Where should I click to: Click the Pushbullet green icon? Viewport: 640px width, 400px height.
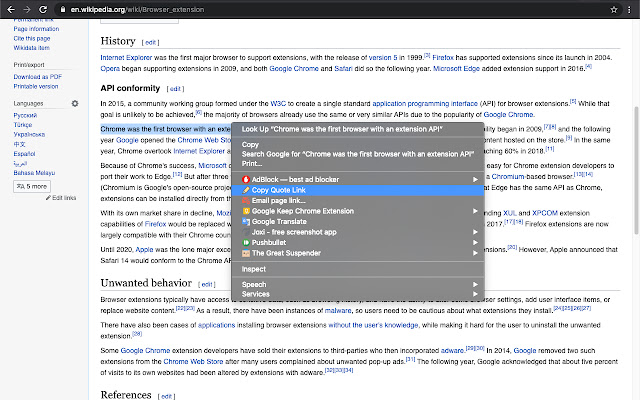[246, 243]
